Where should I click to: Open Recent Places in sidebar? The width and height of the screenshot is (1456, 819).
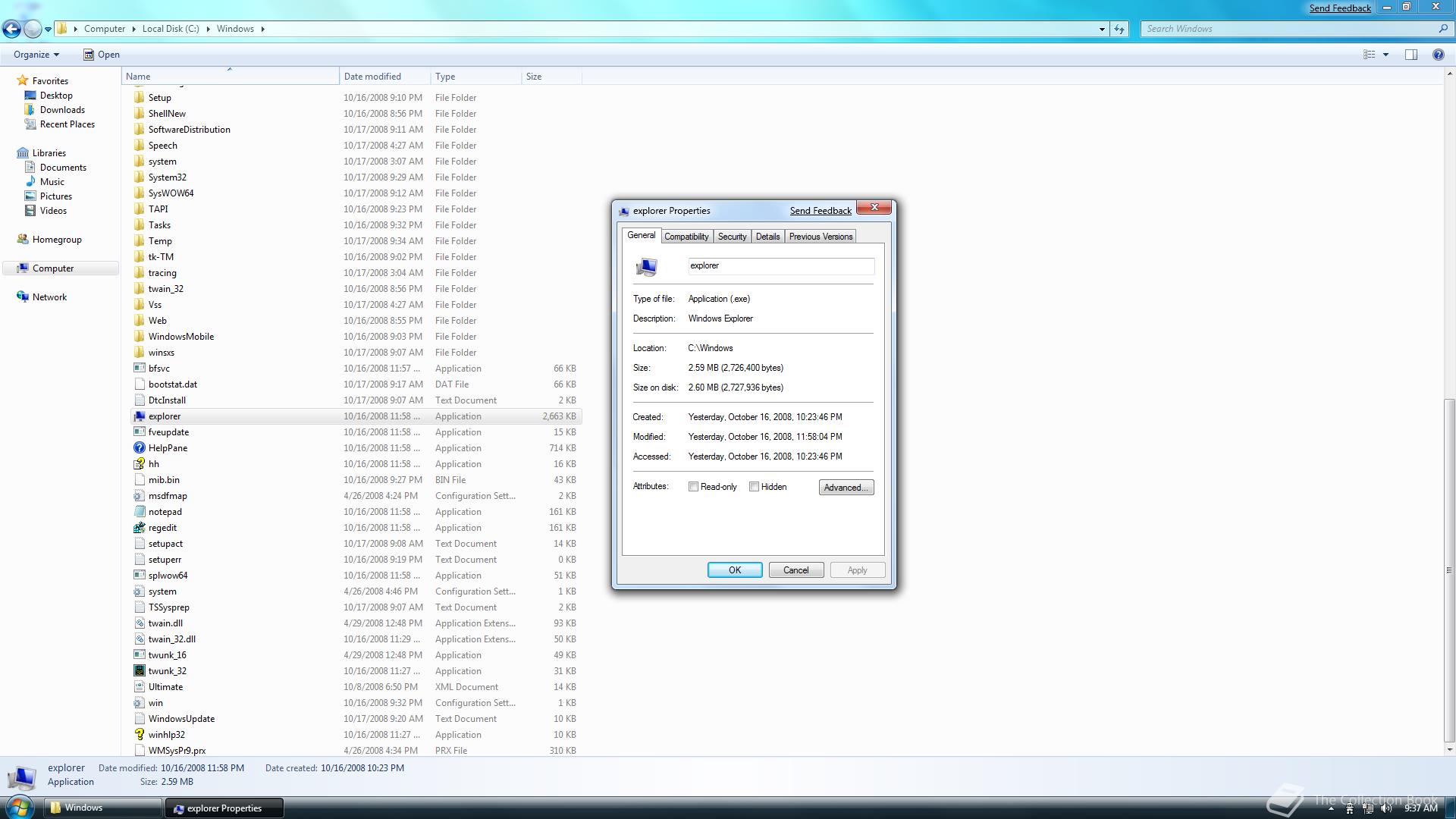pos(67,124)
